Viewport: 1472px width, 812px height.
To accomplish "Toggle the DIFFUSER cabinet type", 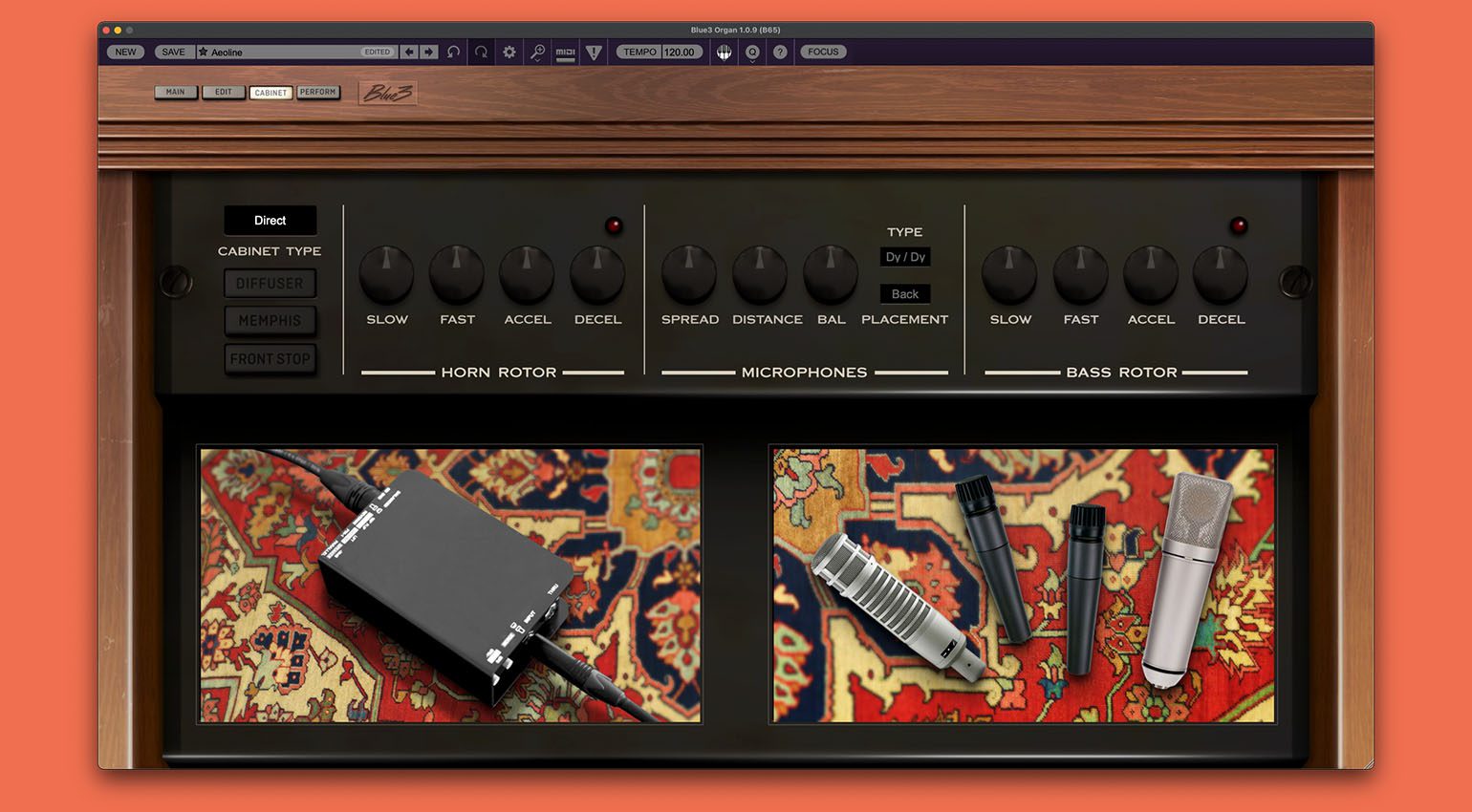I will [271, 283].
